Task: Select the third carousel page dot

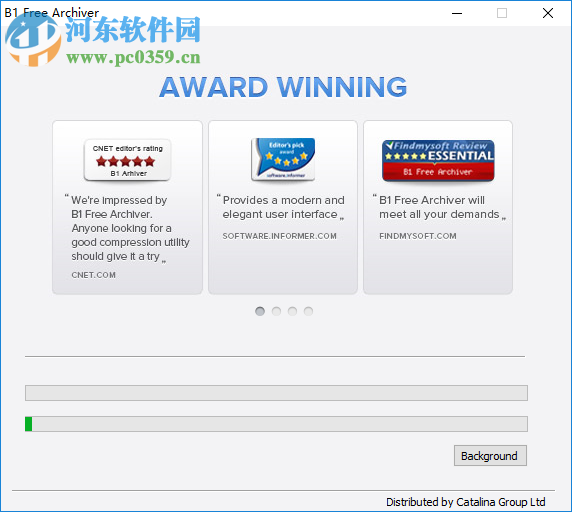Action: click(x=292, y=311)
